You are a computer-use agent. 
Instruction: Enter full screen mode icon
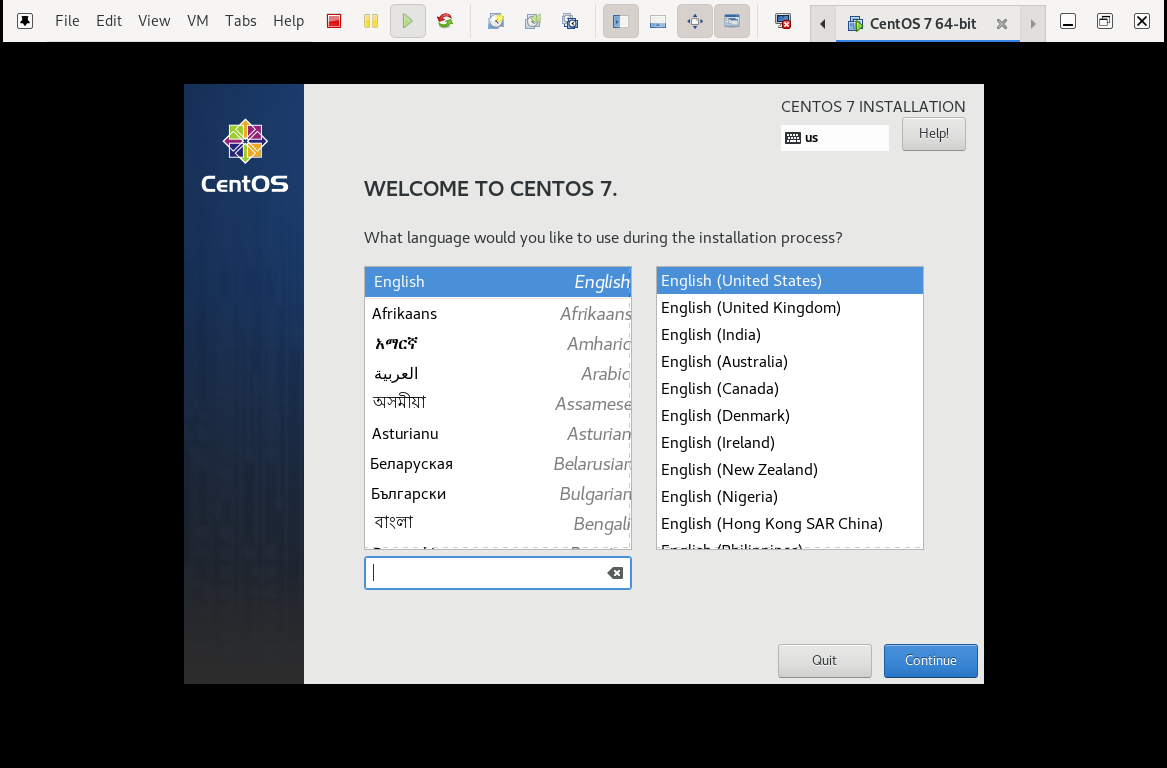coord(694,21)
